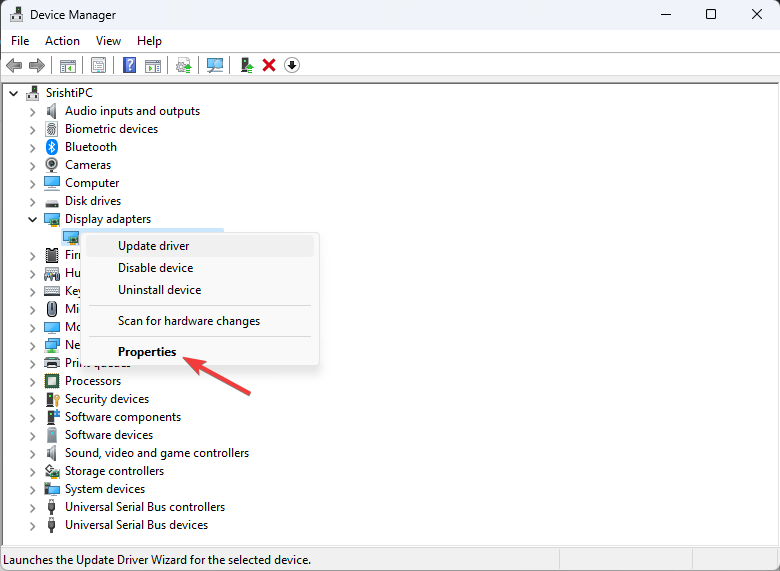780x571 pixels.
Task: Click the Device Manager title bar icon
Action: click(x=16, y=14)
